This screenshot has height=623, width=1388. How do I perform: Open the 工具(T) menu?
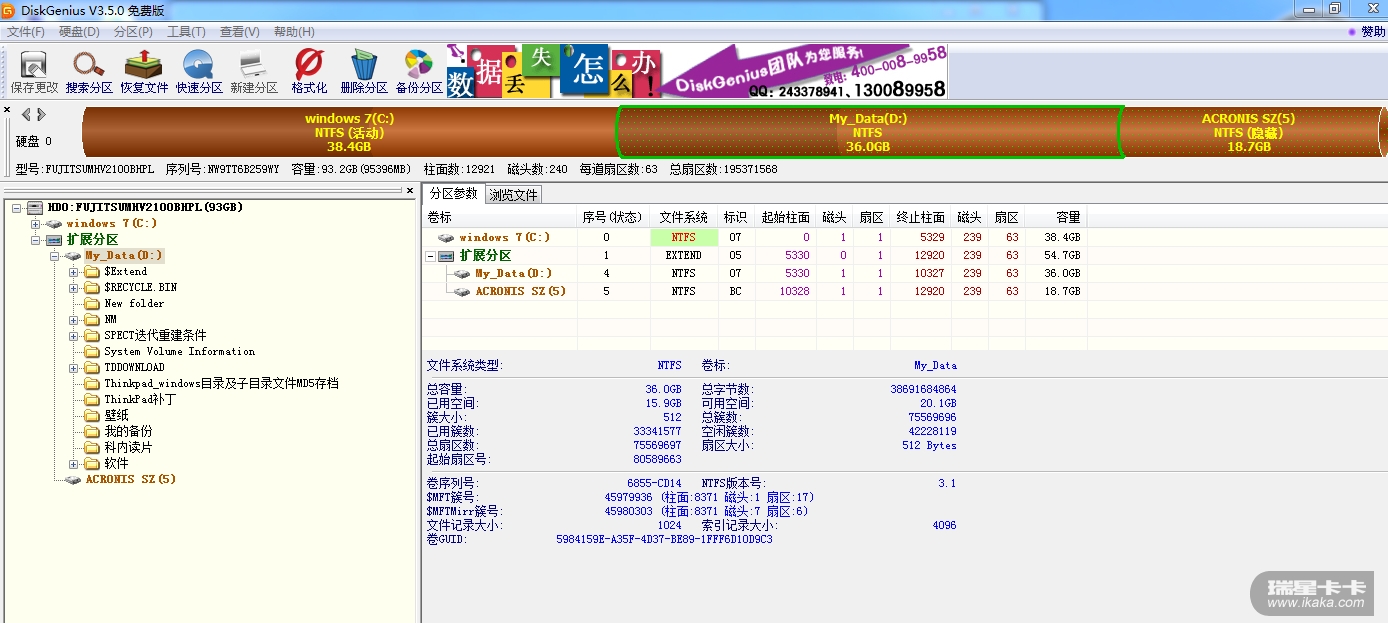(187, 32)
